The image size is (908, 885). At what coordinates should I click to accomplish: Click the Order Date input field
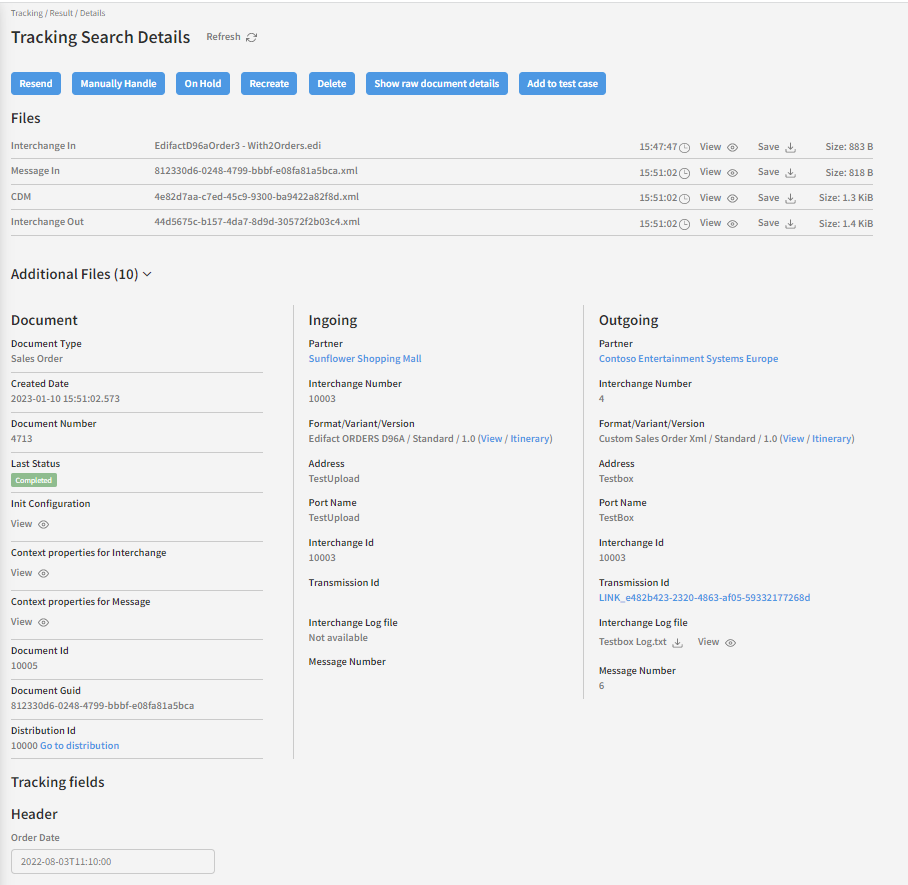coord(113,861)
